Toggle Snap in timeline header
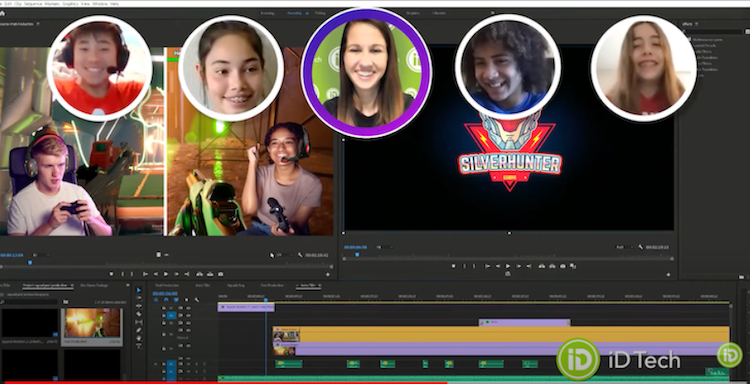This screenshot has height=384, width=750. pos(165,300)
